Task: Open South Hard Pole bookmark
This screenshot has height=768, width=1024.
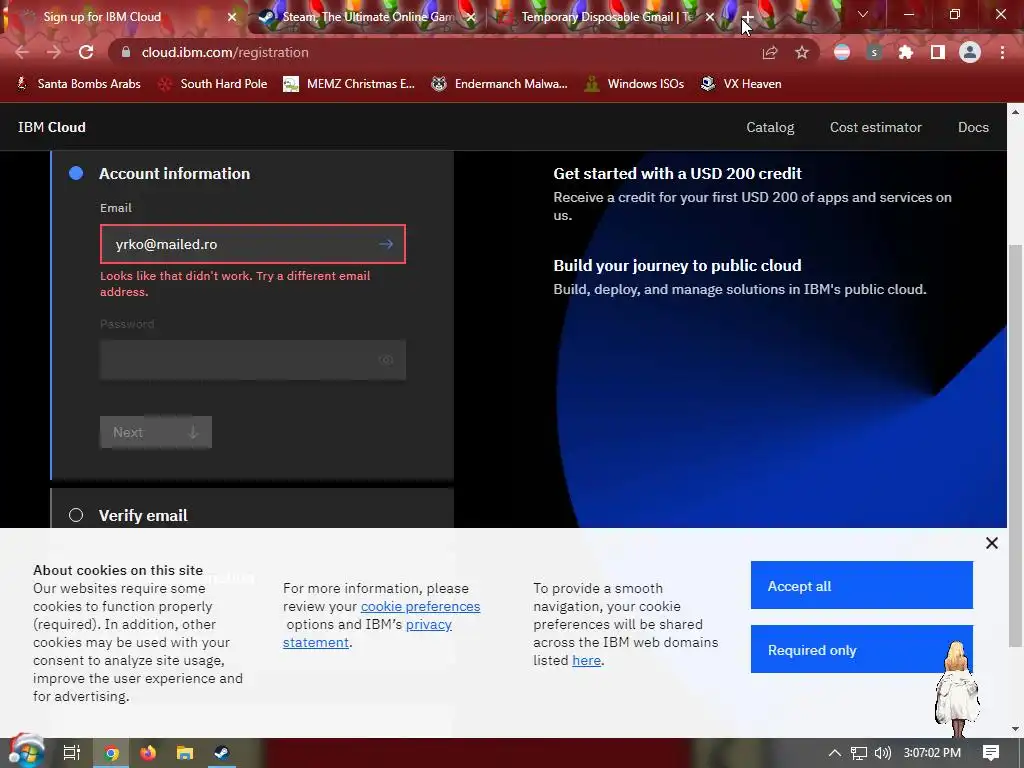Action: click(x=213, y=84)
